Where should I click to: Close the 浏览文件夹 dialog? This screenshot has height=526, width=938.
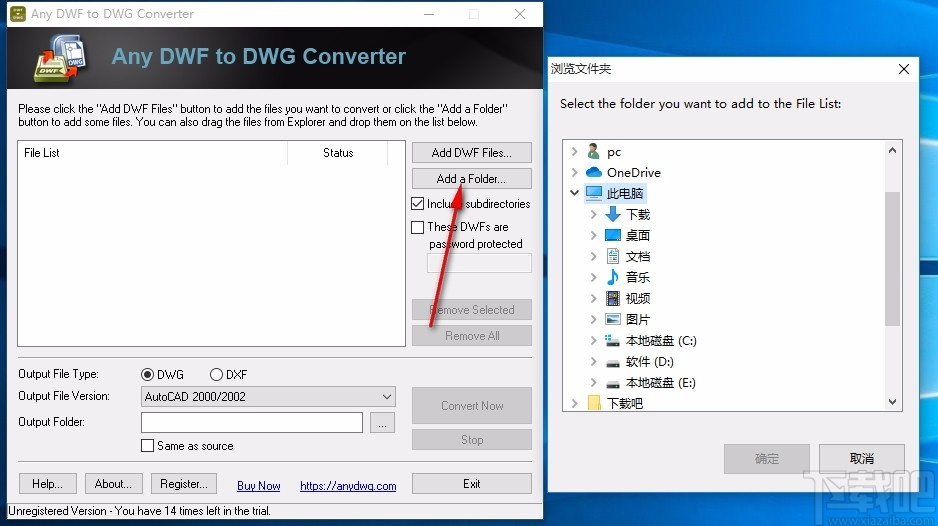point(904,69)
